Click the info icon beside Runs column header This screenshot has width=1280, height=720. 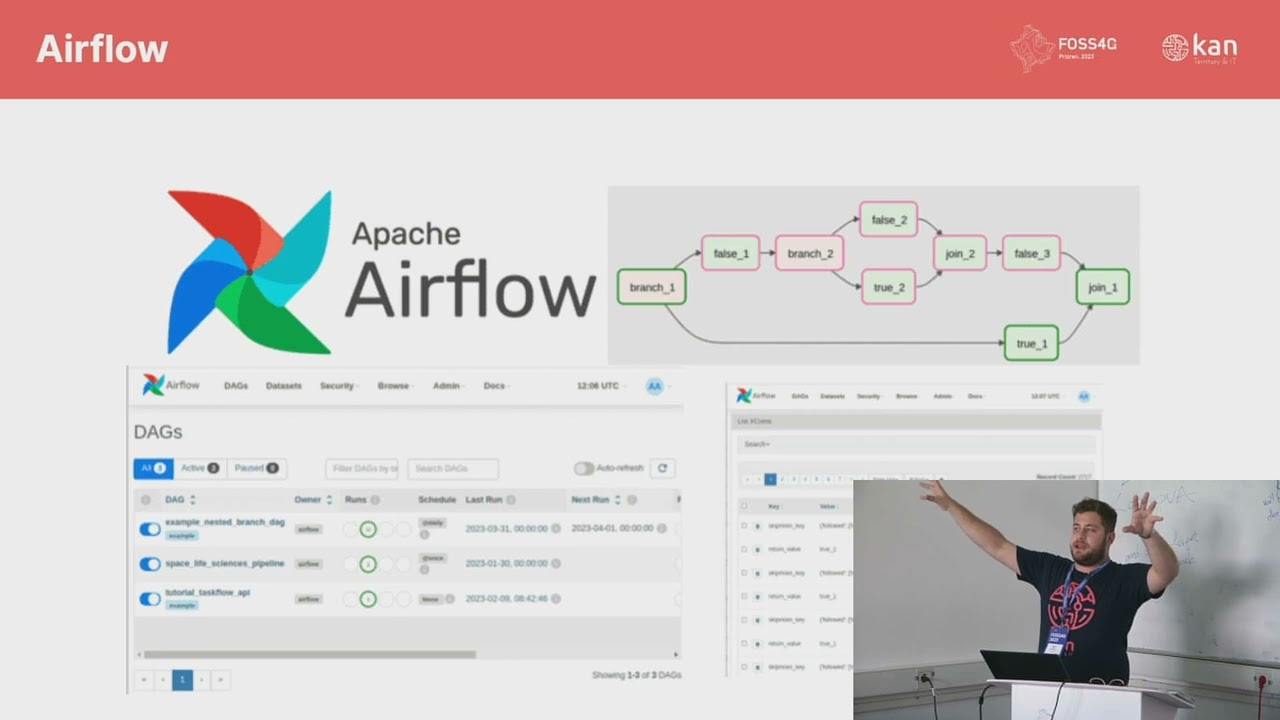point(375,500)
